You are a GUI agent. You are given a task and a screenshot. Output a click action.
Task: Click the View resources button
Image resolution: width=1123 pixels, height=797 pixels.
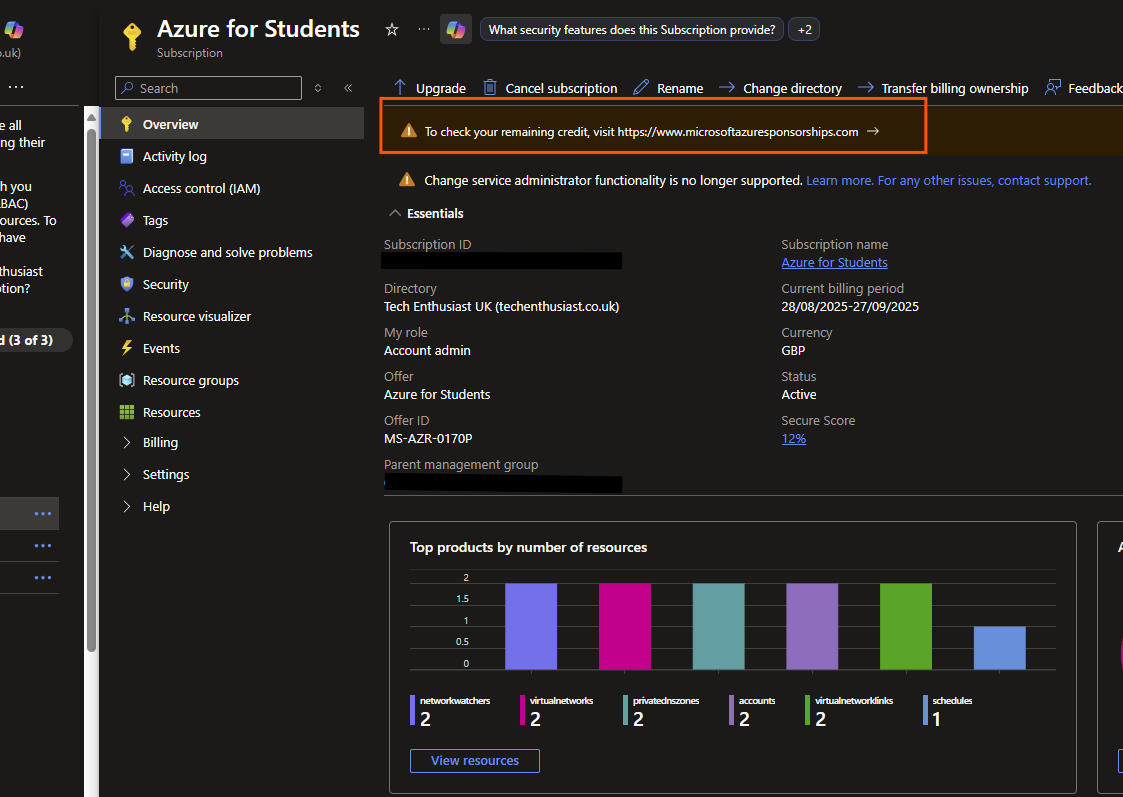[x=475, y=760]
